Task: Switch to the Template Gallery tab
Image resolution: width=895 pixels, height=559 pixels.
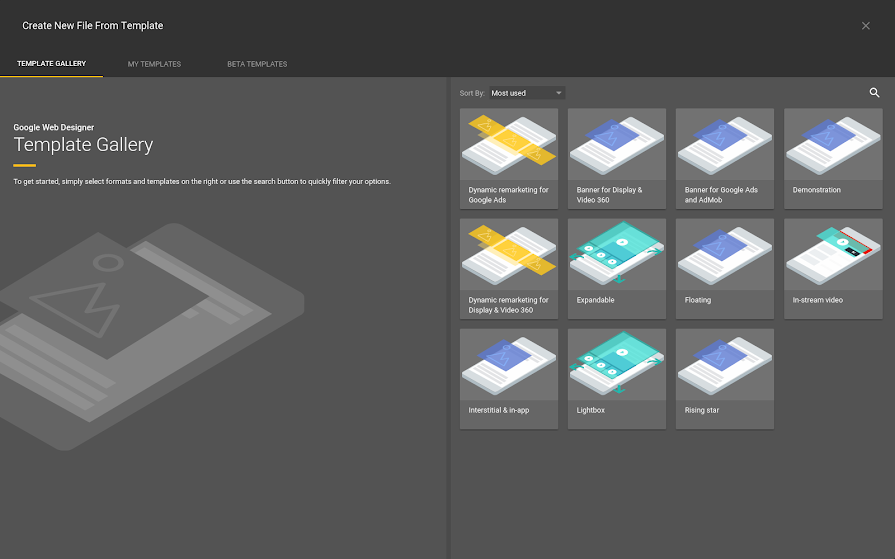Action: click(x=51, y=63)
